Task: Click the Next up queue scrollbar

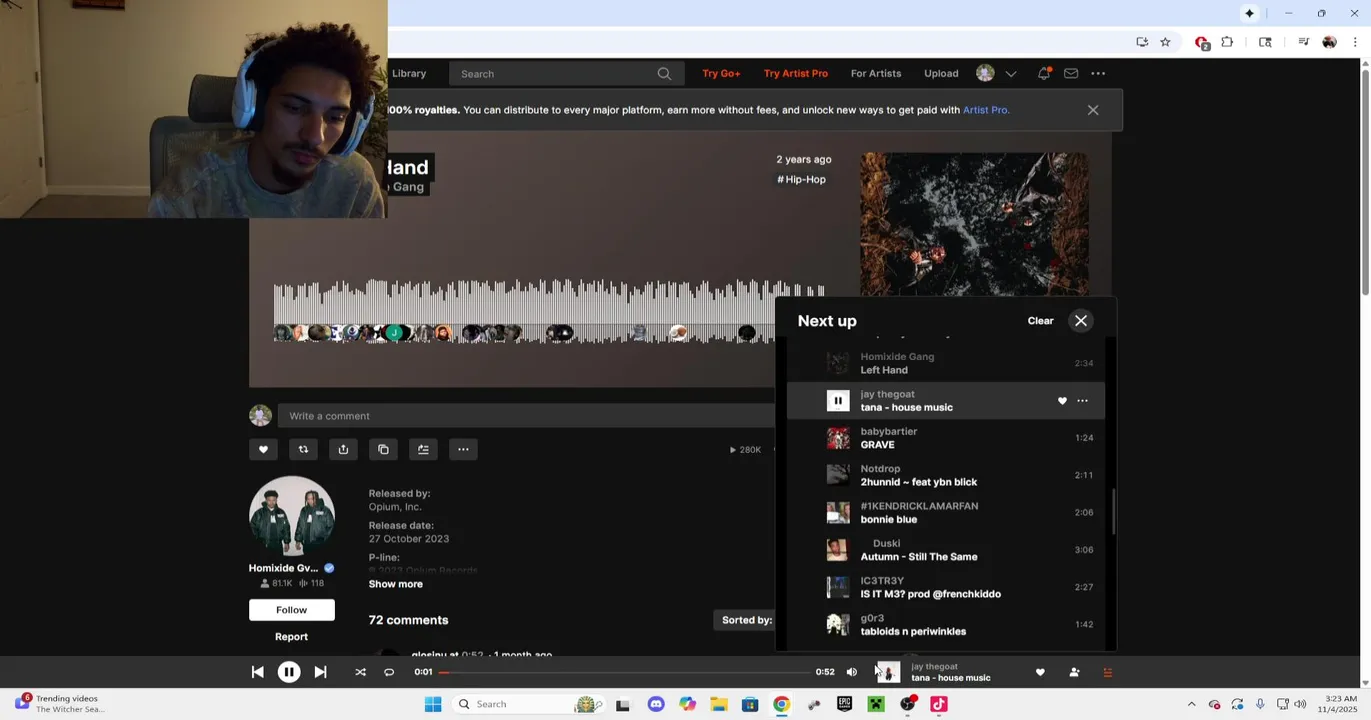Action: [x=1112, y=511]
